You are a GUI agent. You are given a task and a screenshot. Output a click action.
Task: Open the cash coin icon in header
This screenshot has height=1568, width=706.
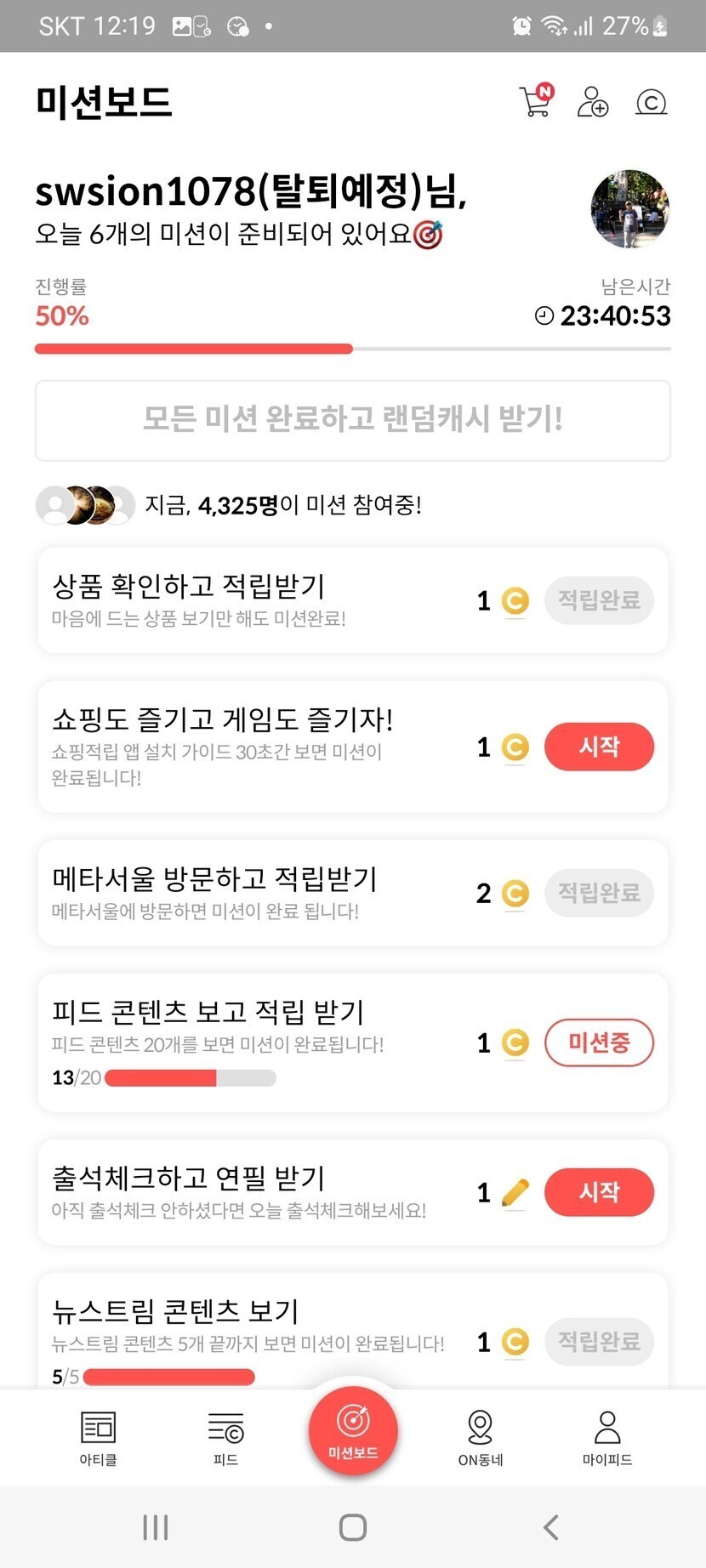click(651, 102)
